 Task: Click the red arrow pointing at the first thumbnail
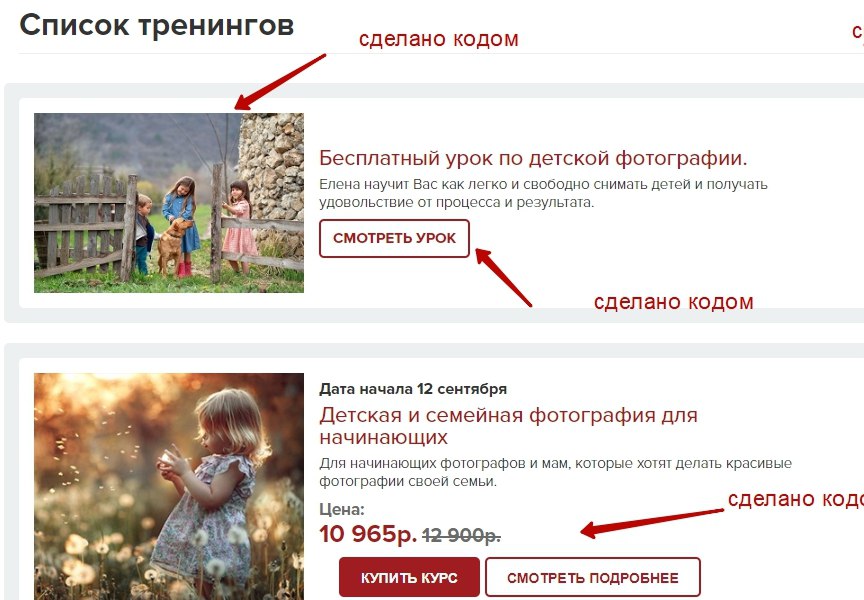point(280,82)
